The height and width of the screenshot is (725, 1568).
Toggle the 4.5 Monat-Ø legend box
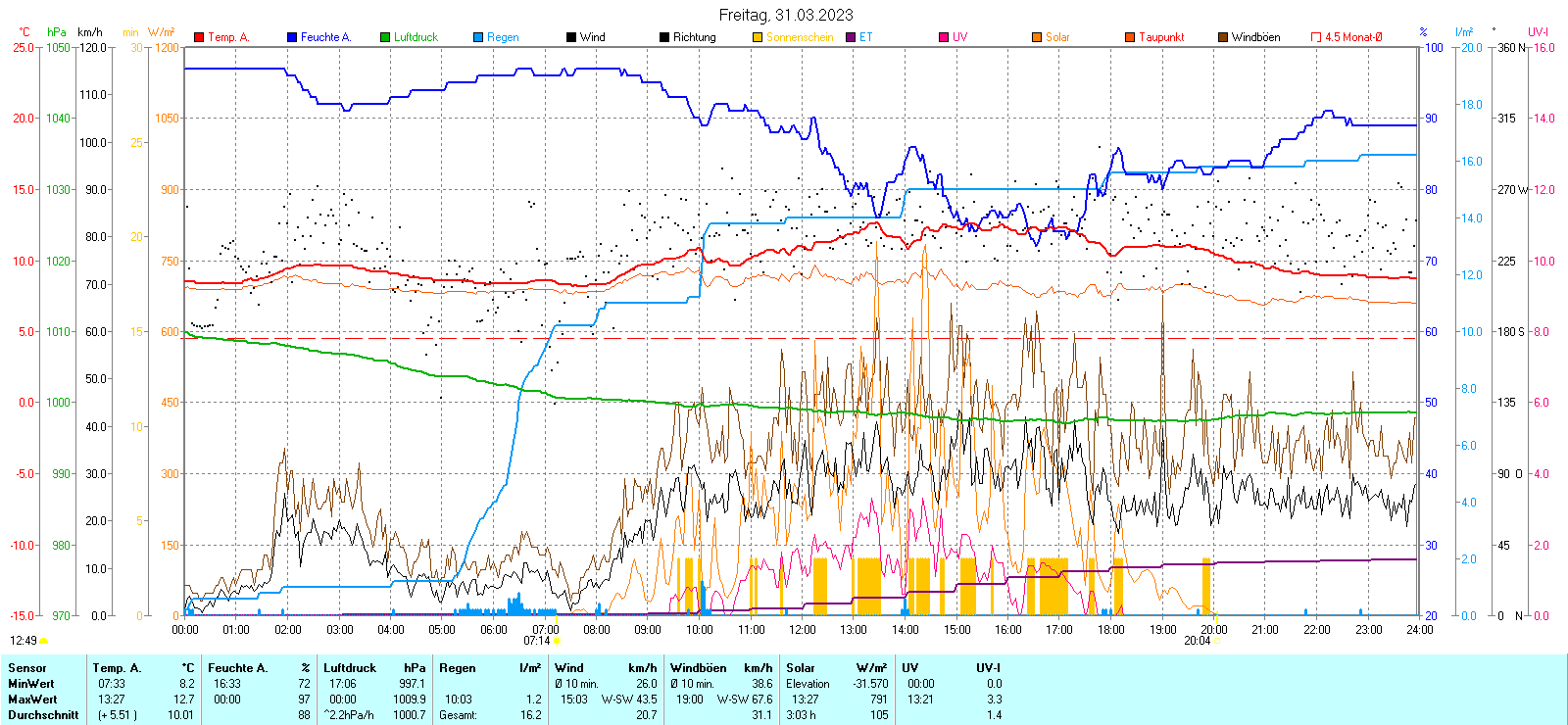coord(1316,37)
